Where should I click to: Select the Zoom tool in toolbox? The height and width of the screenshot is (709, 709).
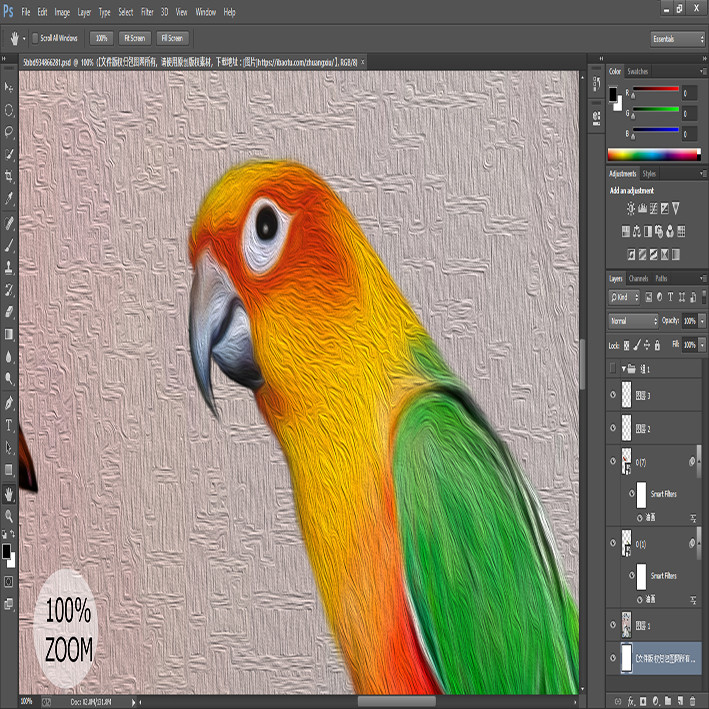9,515
